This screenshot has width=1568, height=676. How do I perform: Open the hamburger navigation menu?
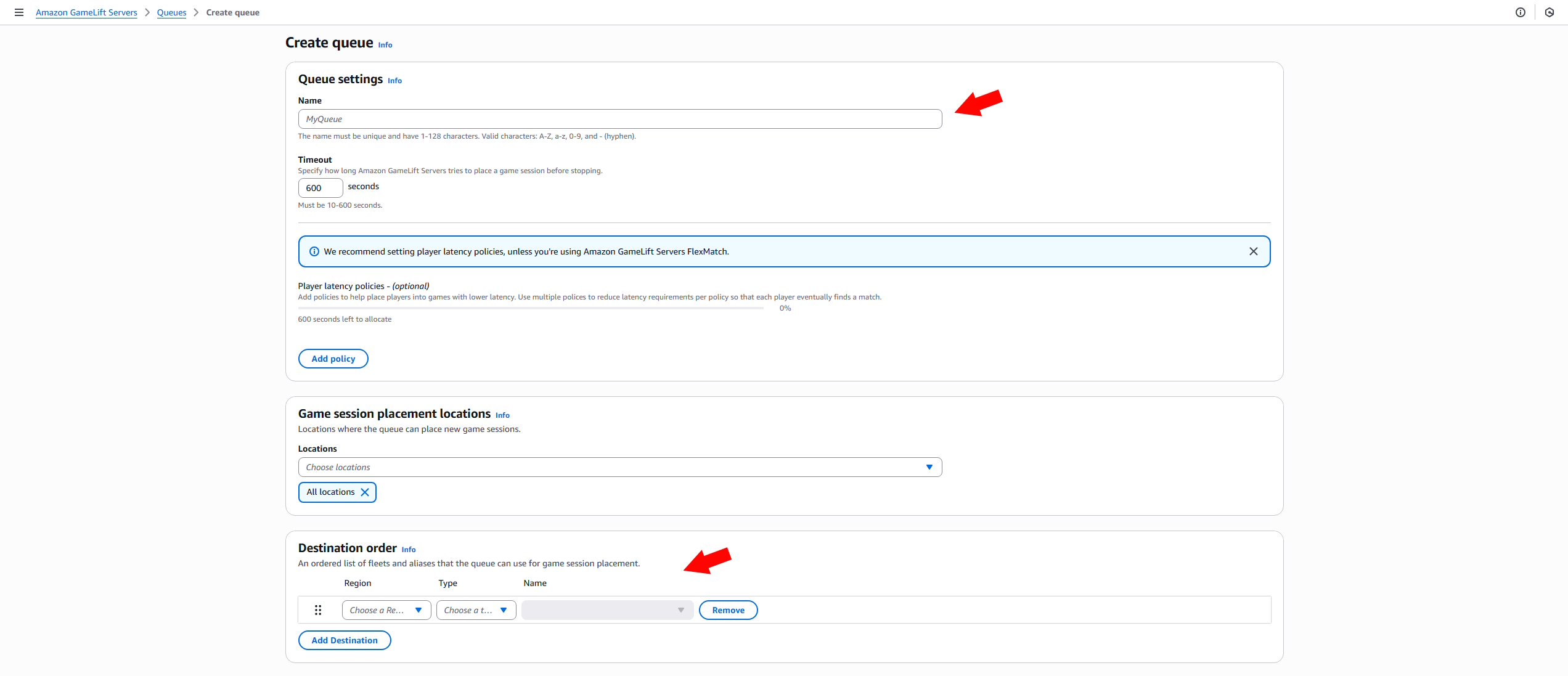coord(19,12)
